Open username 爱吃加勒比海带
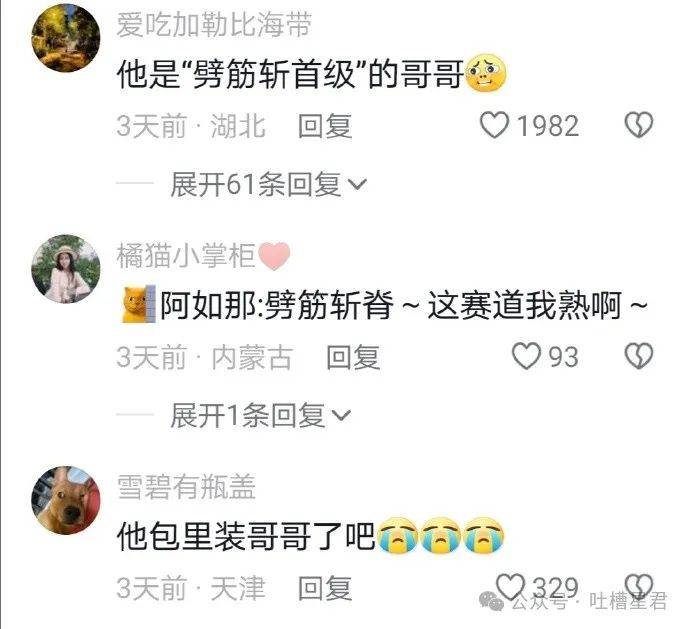 tap(214, 25)
